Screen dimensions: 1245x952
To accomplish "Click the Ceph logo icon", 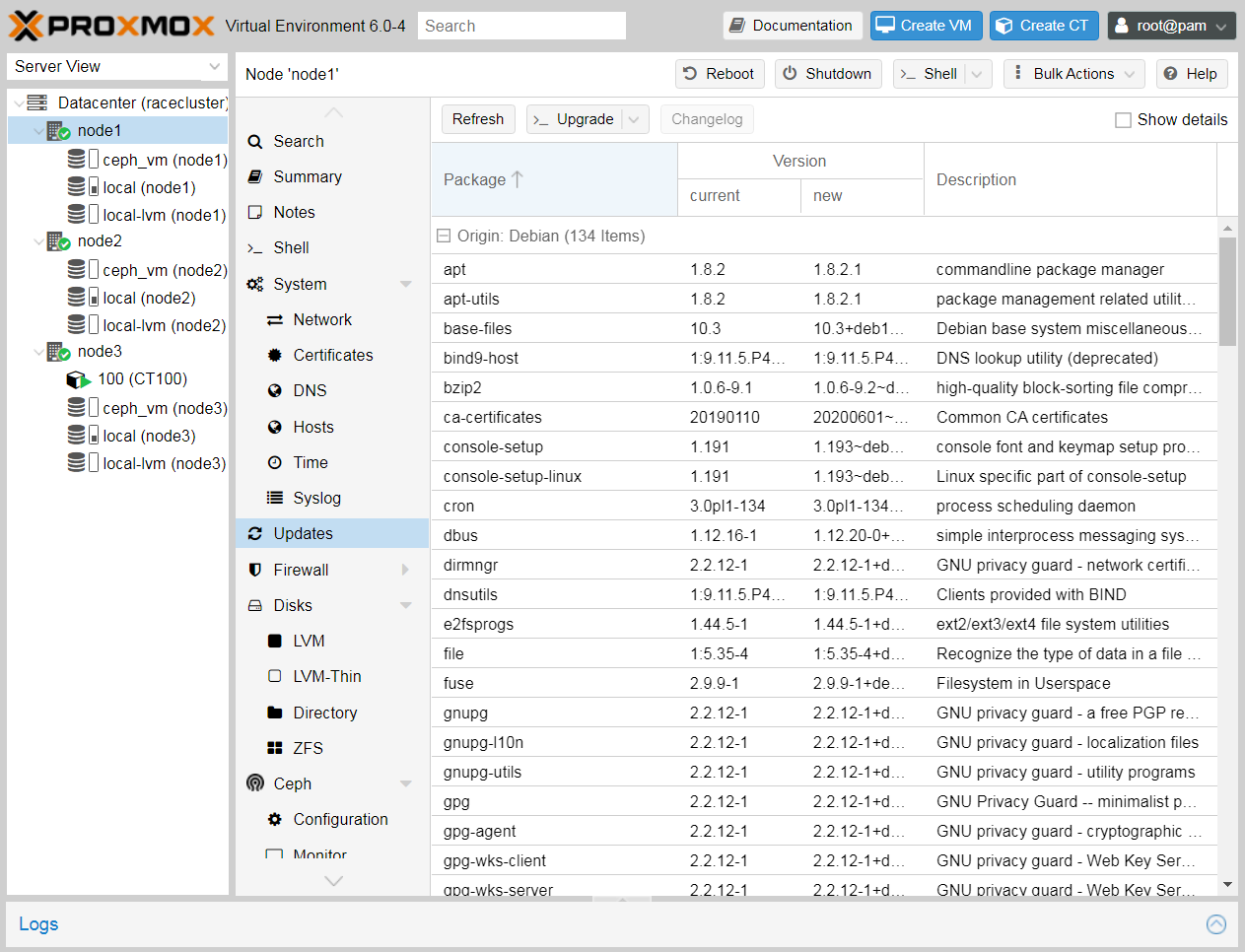I will [x=255, y=783].
